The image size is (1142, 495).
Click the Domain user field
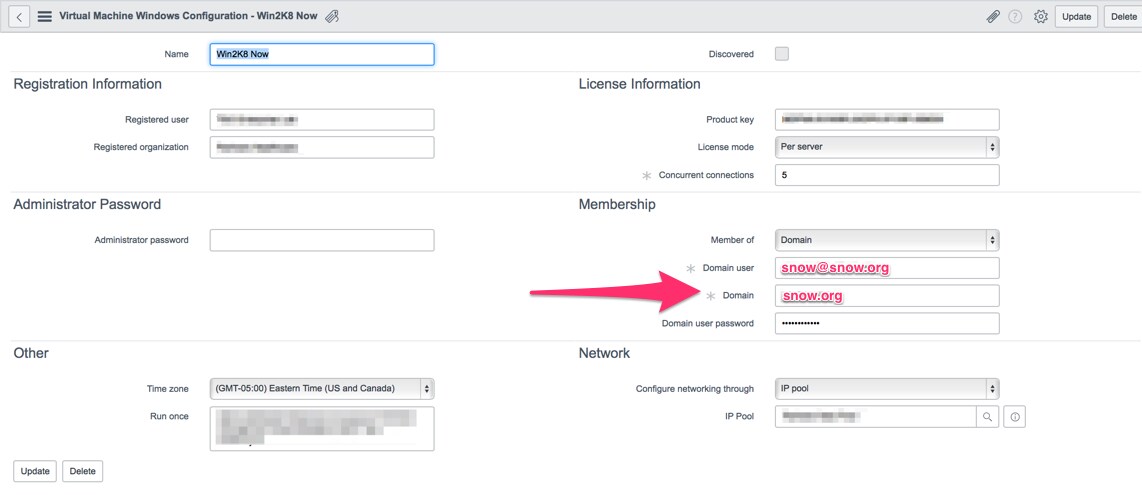[x=886, y=268]
